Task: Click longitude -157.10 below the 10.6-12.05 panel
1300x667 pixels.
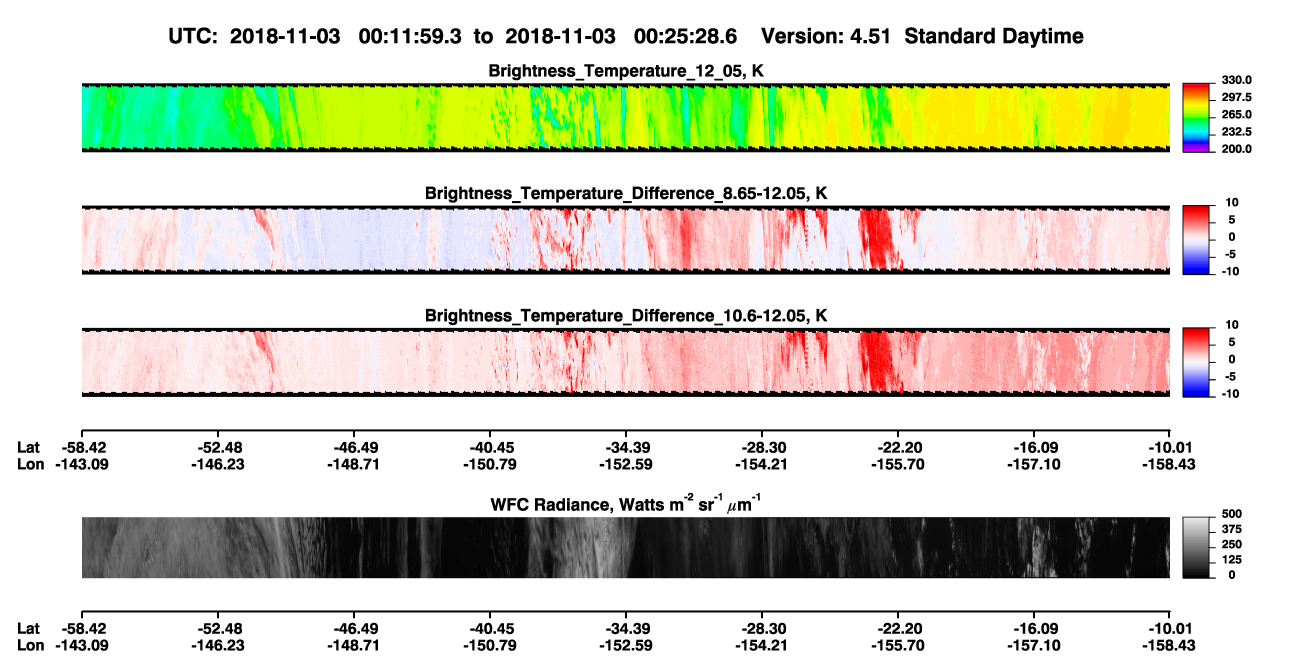Action: (x=1033, y=464)
